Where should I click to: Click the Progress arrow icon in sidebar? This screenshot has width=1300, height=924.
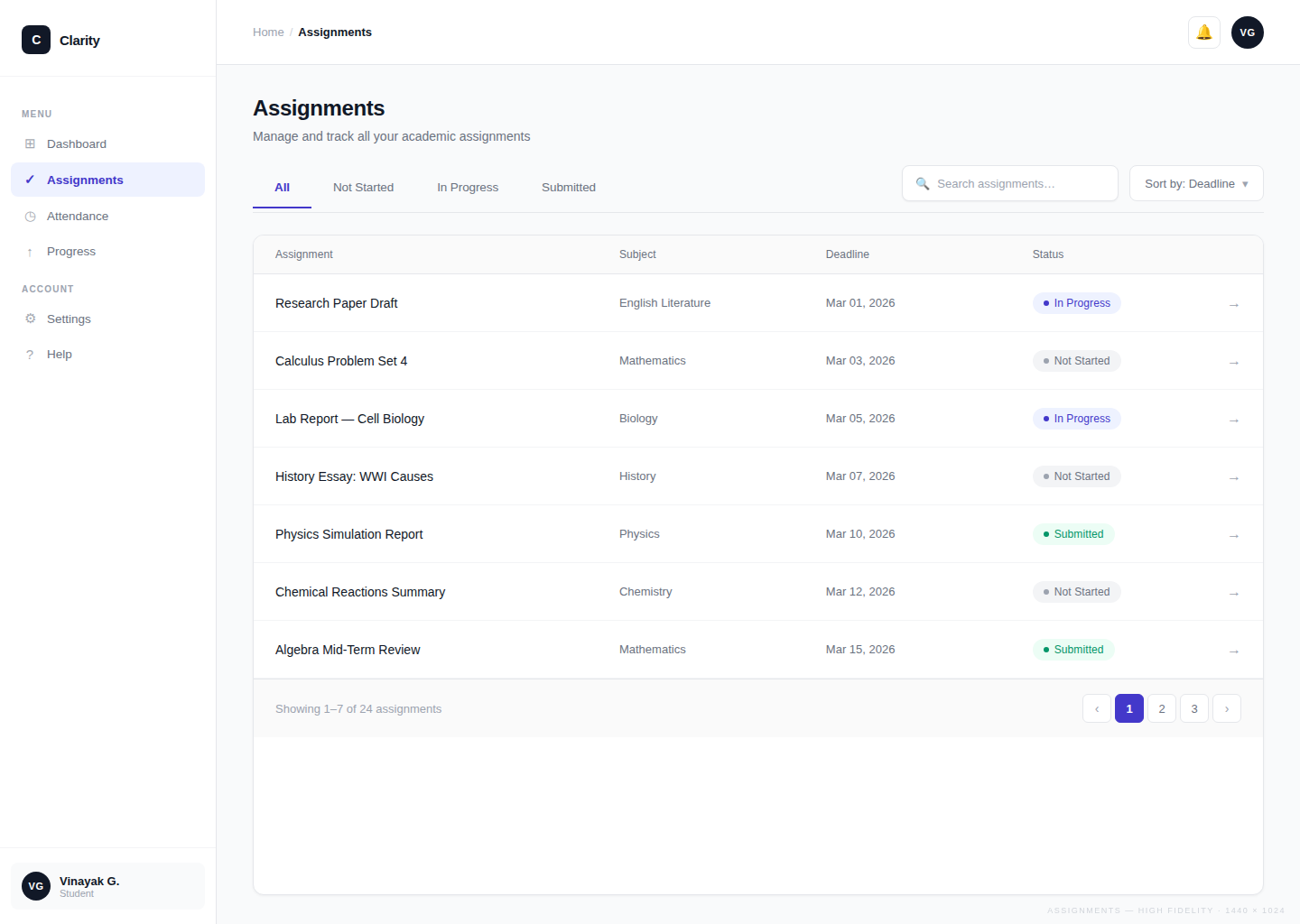[30, 251]
